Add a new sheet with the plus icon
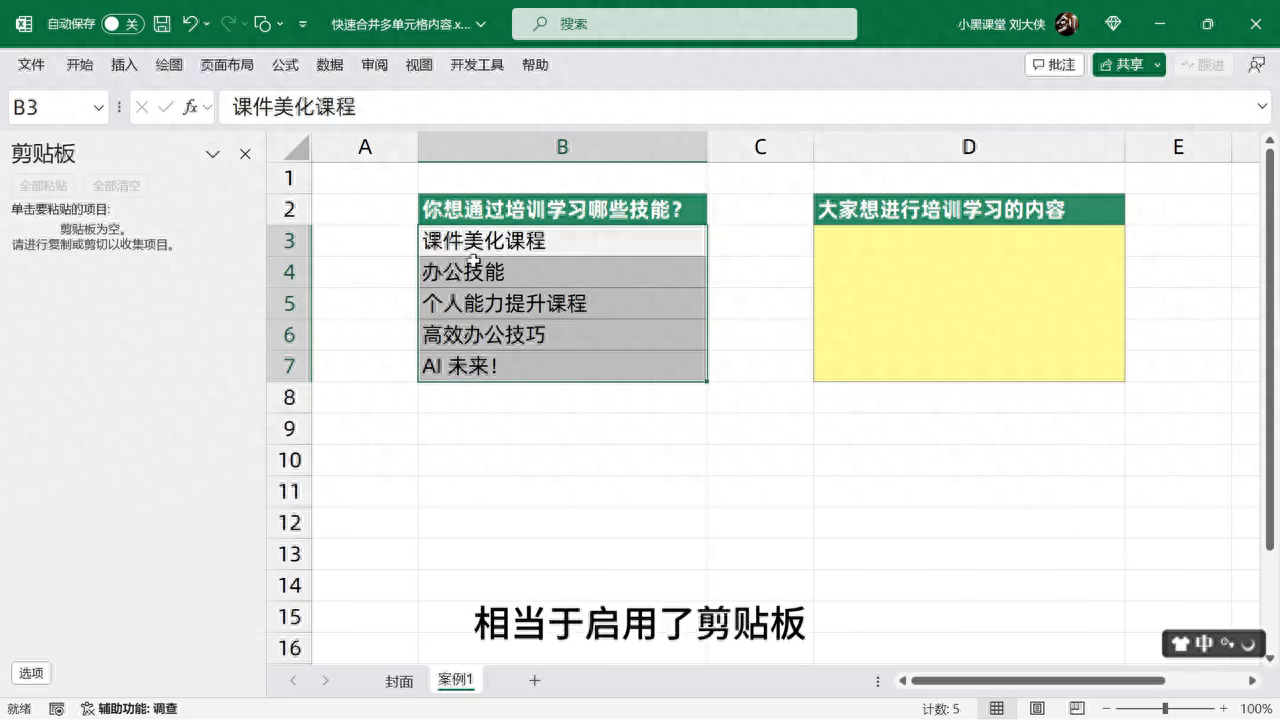1280x720 pixels. coord(535,681)
